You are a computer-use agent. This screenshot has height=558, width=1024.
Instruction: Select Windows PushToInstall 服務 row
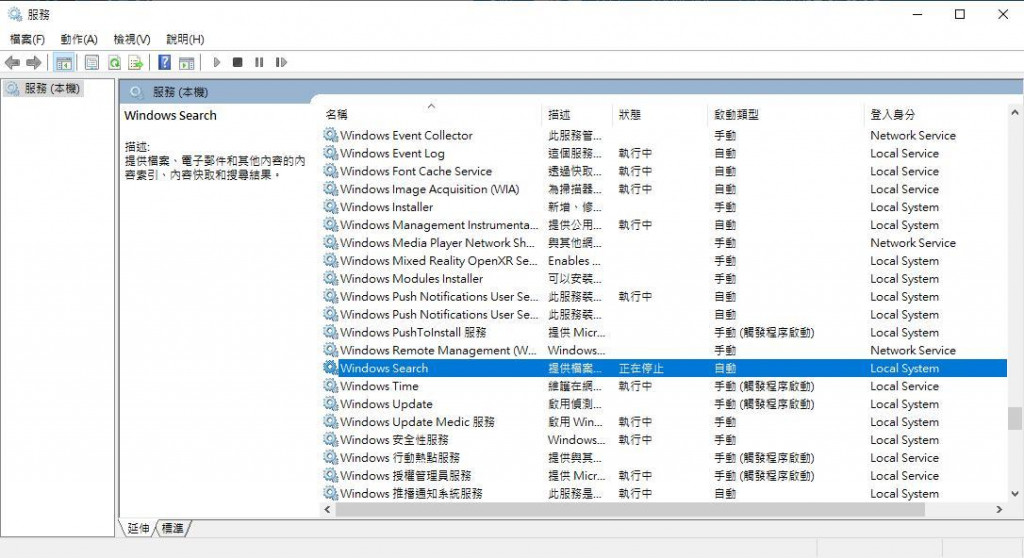(664, 332)
